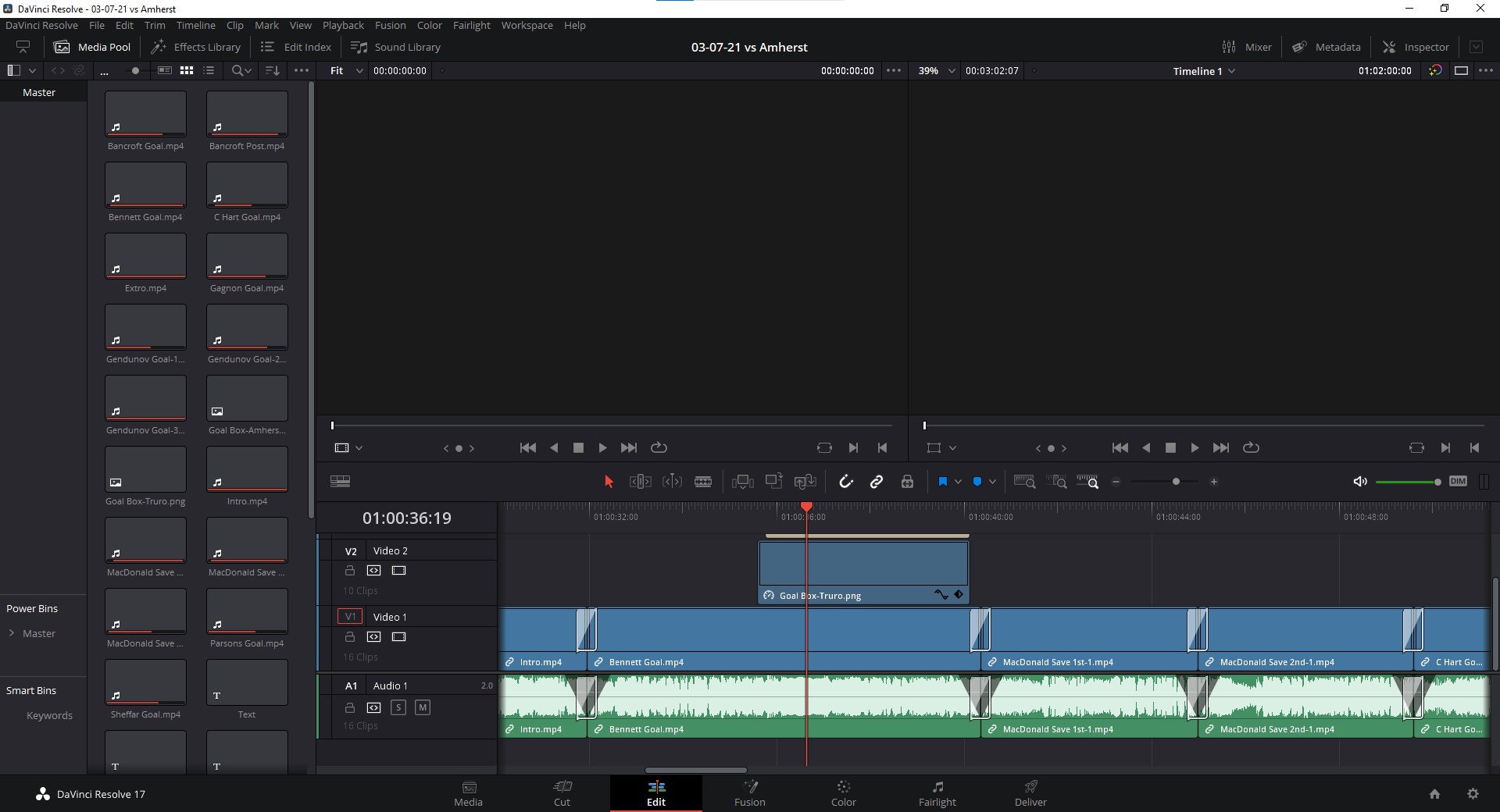
Task: Open media pool sort options
Action: (x=272, y=70)
